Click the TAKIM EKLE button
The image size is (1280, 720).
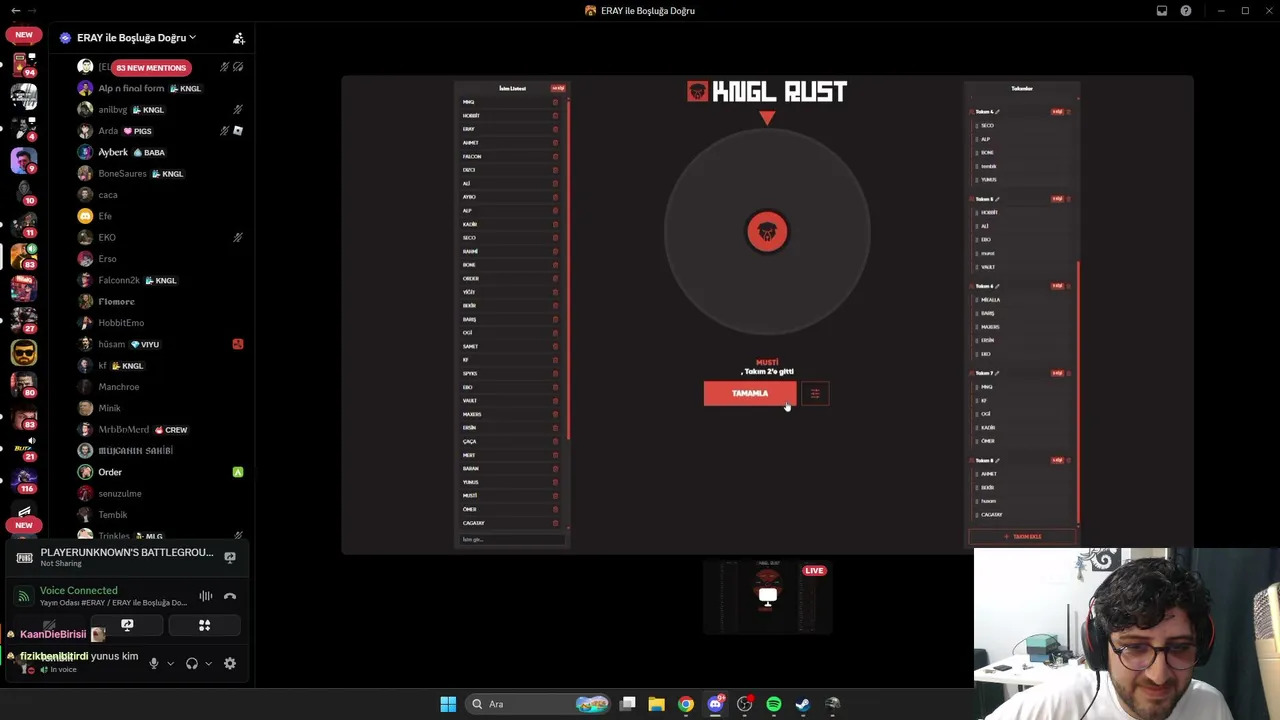(x=1022, y=537)
